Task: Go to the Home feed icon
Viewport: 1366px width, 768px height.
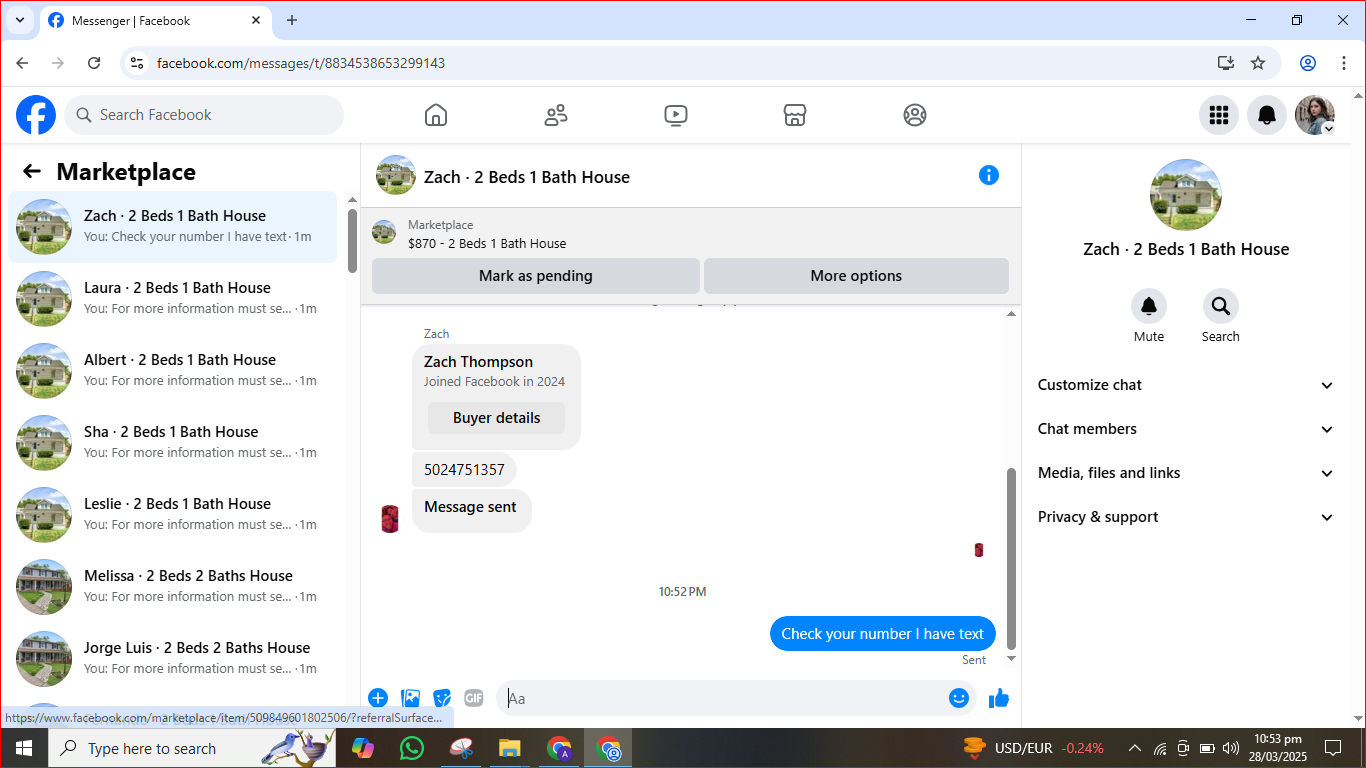Action: coord(436,115)
